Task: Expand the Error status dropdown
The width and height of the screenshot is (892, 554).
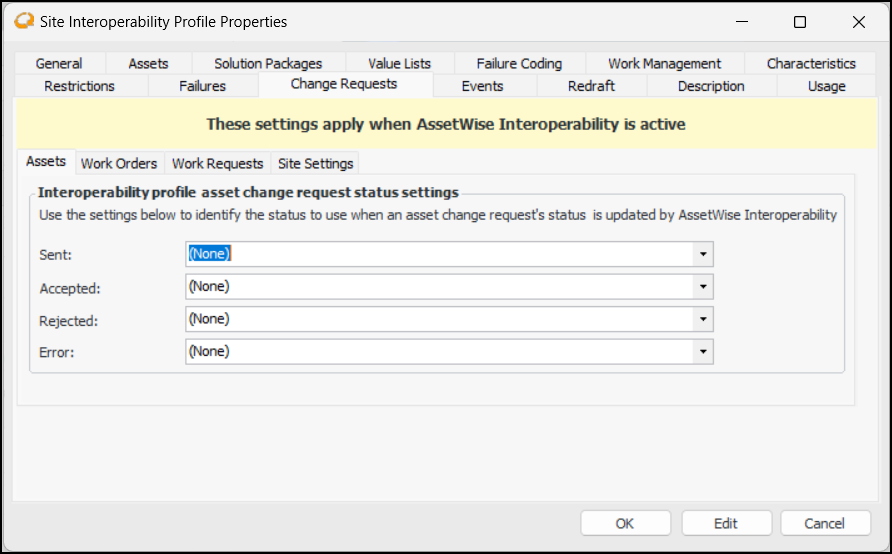Action: tap(703, 352)
